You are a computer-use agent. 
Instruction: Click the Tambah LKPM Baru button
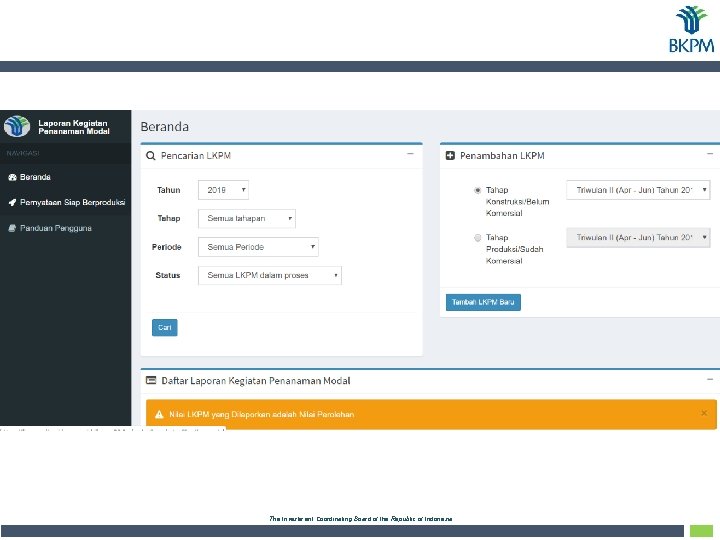[483, 302]
